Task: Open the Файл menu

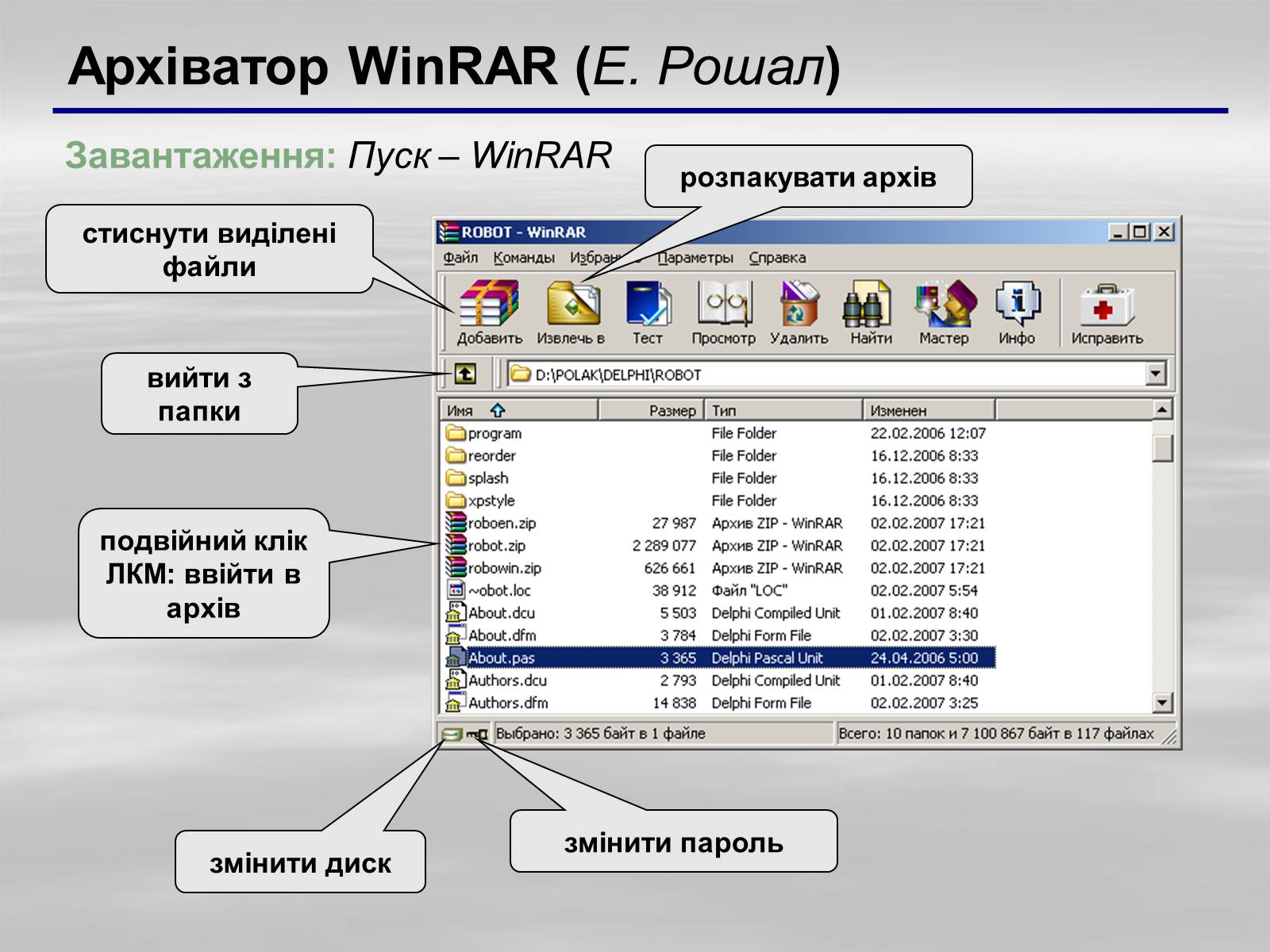Action: click(460, 257)
